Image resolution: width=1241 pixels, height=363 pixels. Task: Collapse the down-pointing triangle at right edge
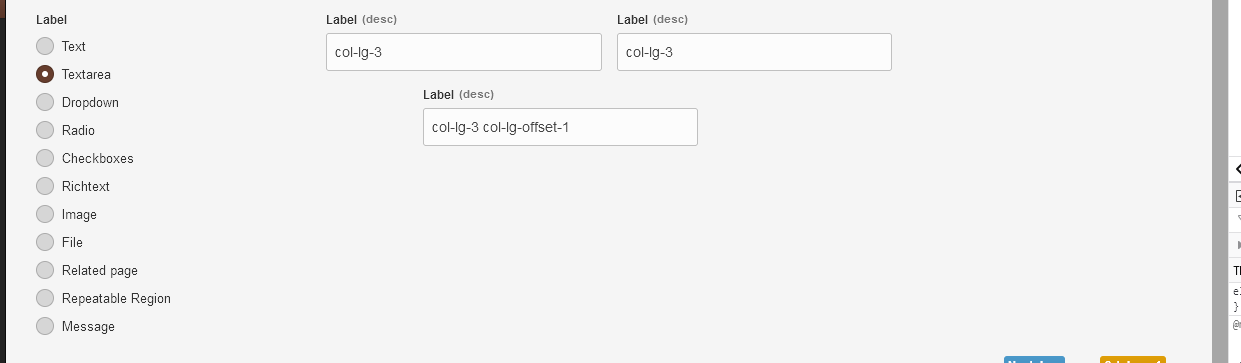click(x=1238, y=217)
